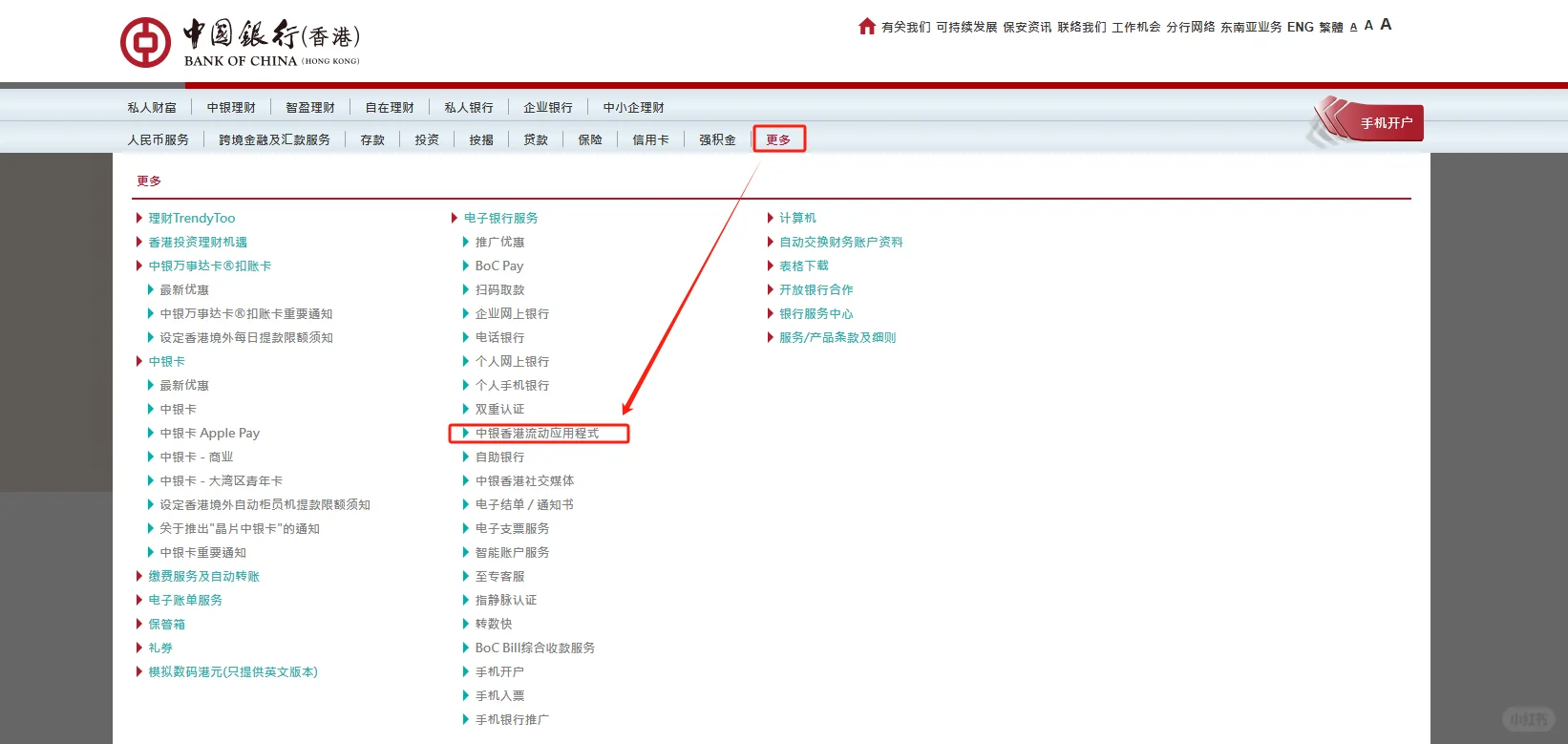Open the 更多 menu in navigation bar
The image size is (1568, 744).
tap(778, 140)
